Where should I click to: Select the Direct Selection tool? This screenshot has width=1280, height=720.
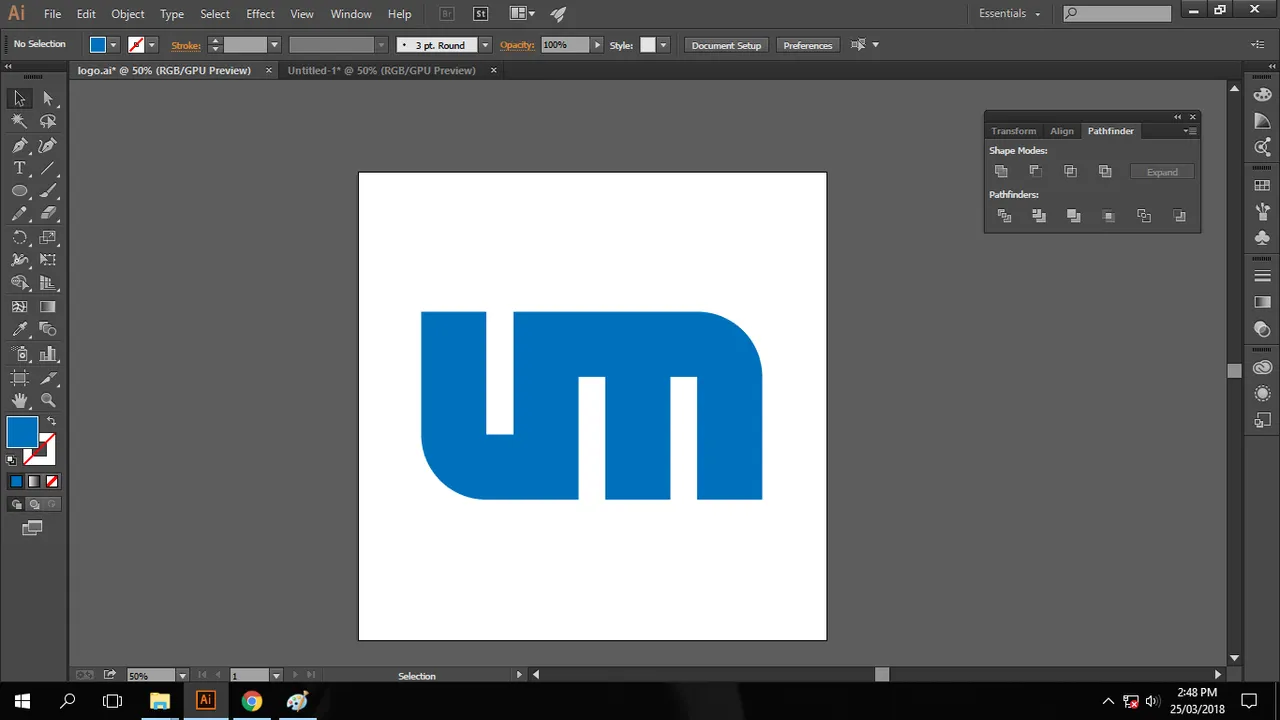48,98
